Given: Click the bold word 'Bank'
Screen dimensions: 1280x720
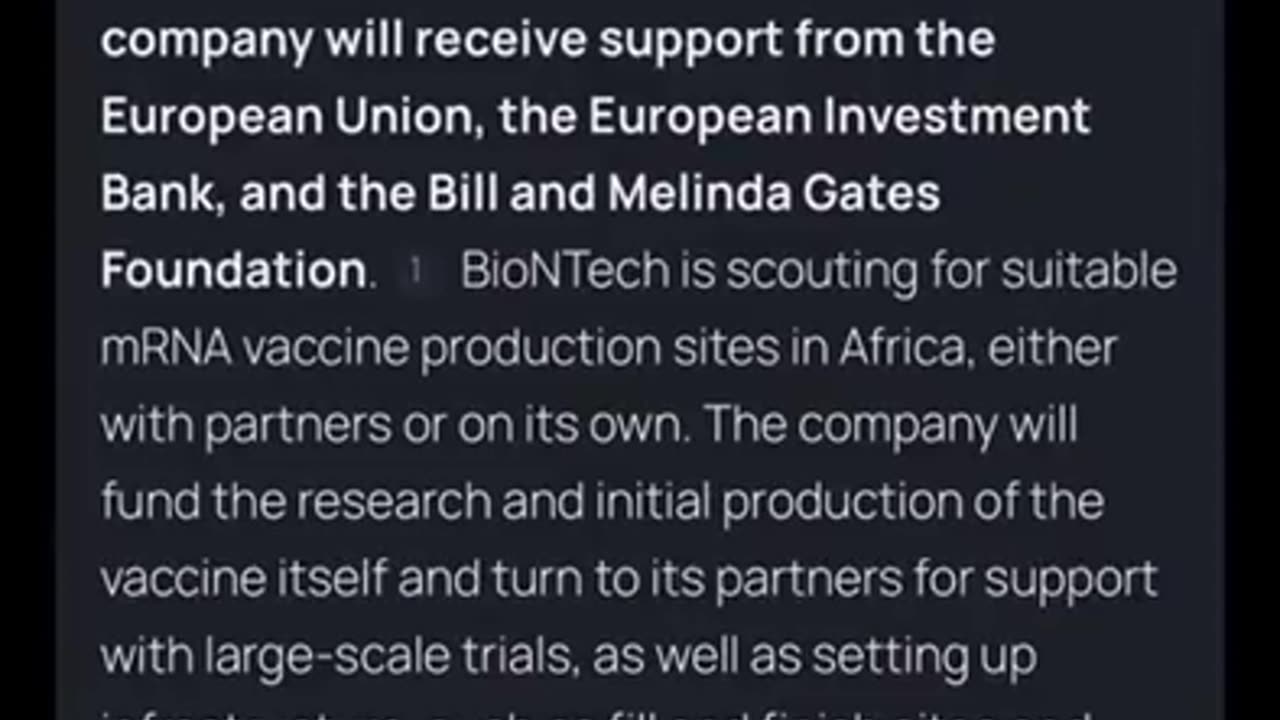Looking at the screenshot, I should (159, 193).
